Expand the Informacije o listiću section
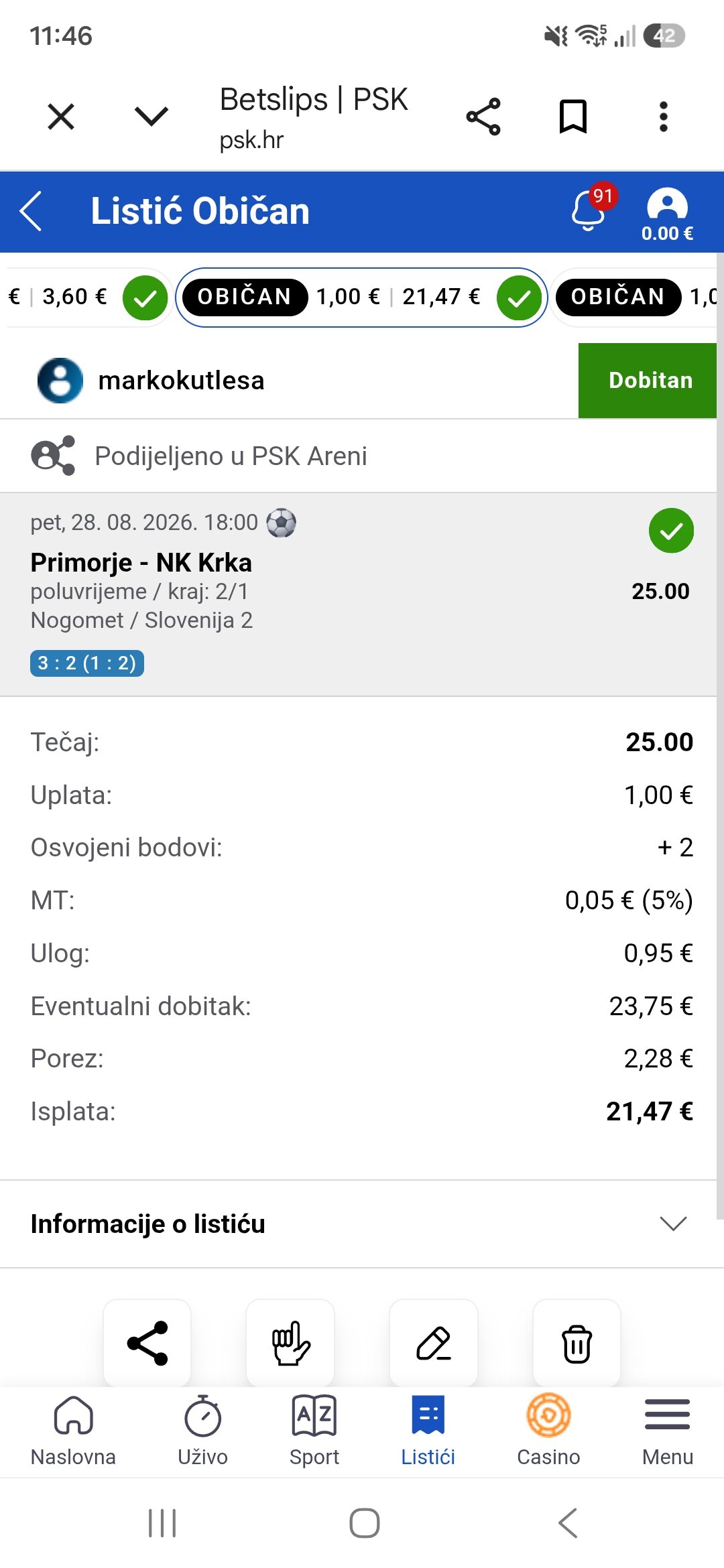This screenshot has height=1568, width=724. (x=362, y=1224)
